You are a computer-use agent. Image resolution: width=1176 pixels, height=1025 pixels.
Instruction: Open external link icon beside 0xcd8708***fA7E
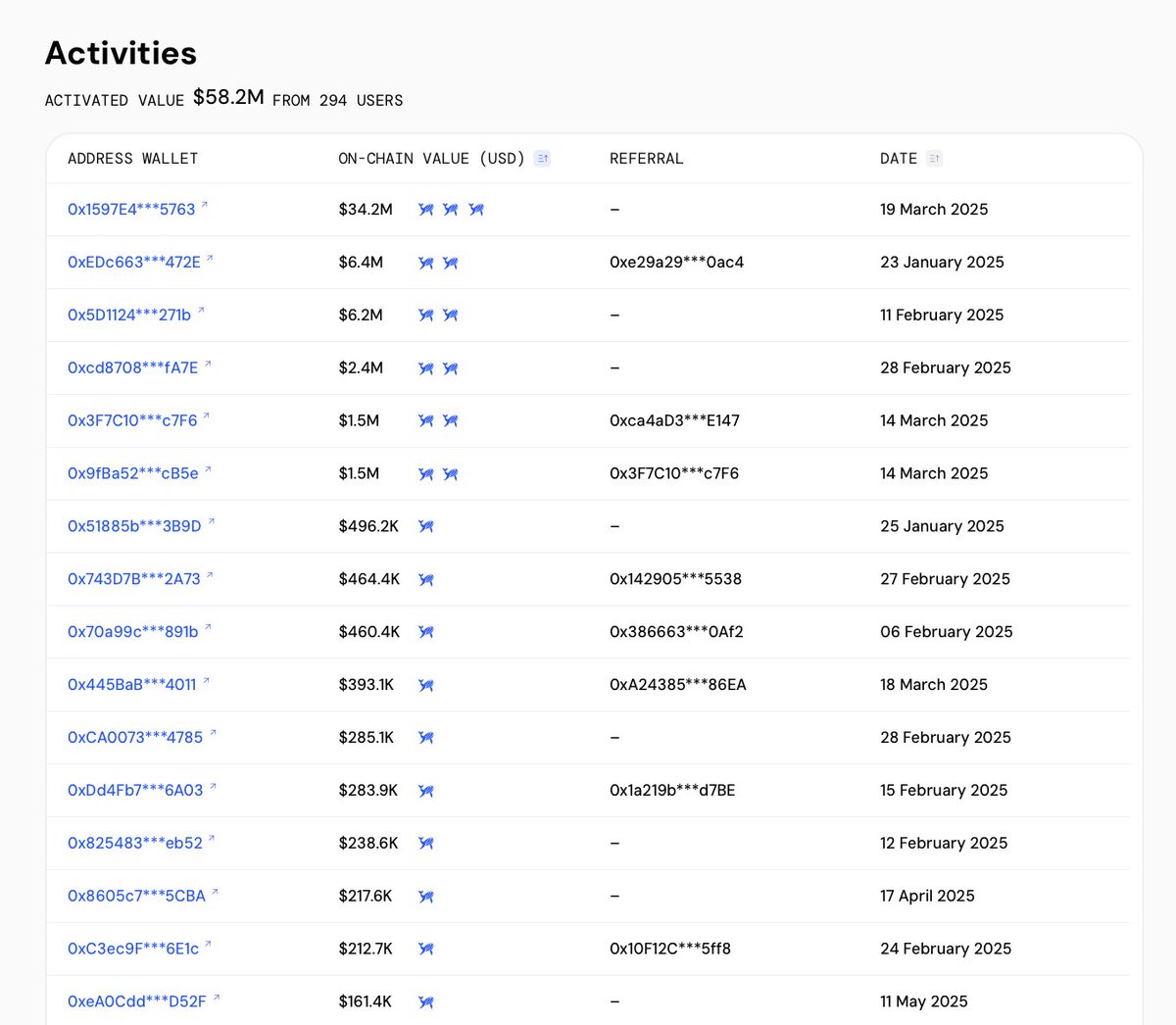click(x=208, y=365)
